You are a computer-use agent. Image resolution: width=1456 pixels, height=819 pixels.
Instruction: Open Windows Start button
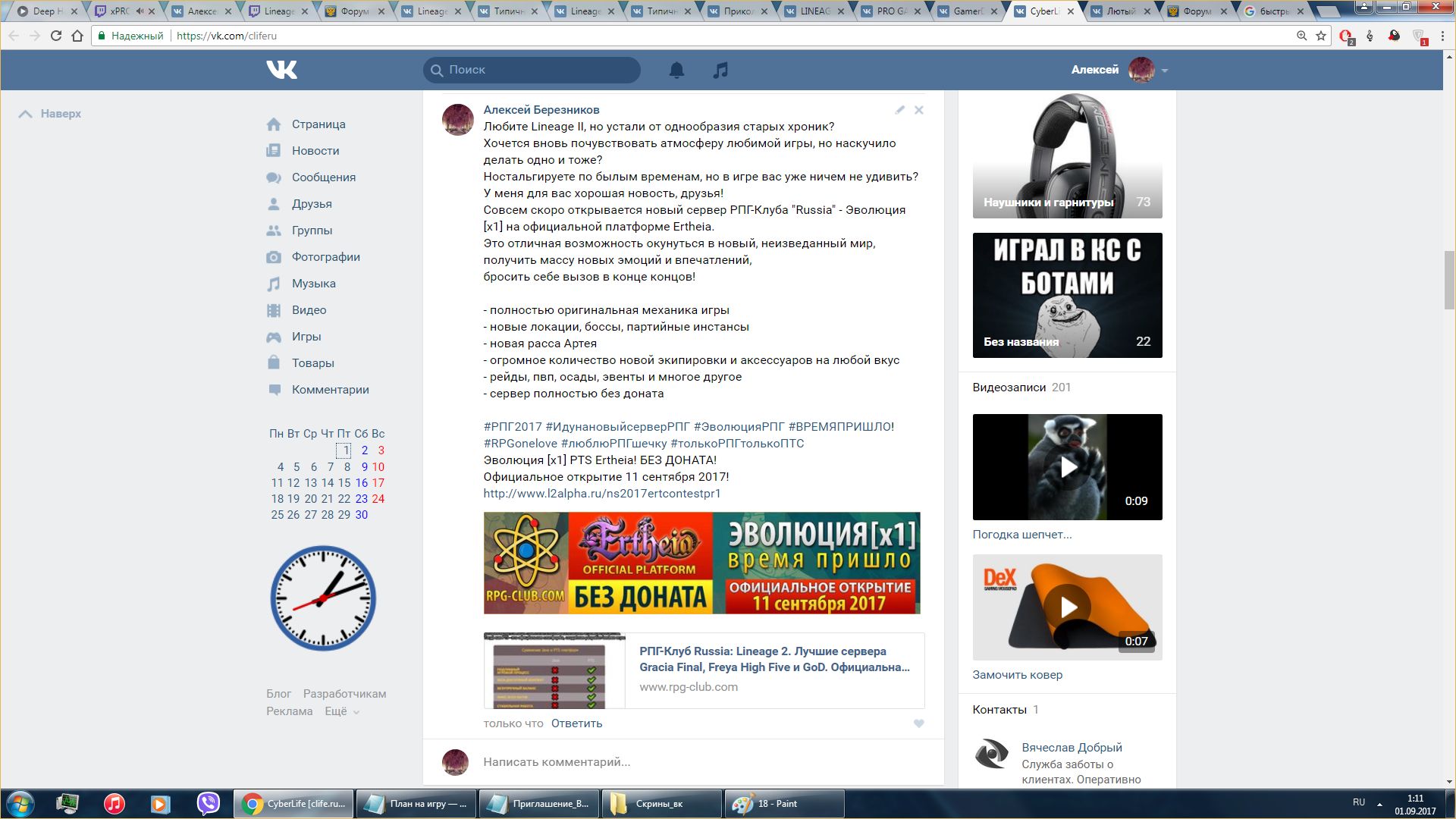(x=20, y=804)
